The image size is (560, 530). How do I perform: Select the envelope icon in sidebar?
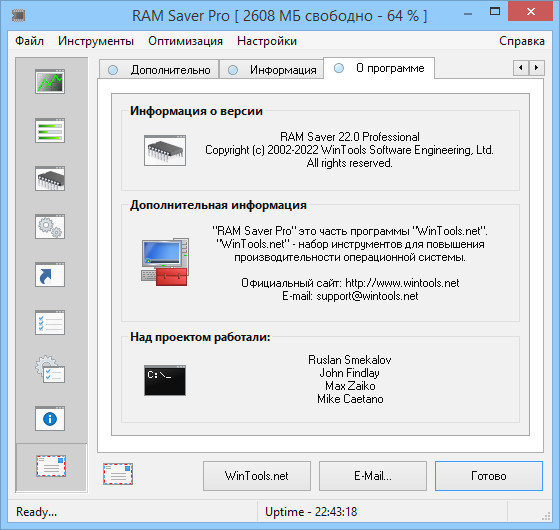(51, 466)
